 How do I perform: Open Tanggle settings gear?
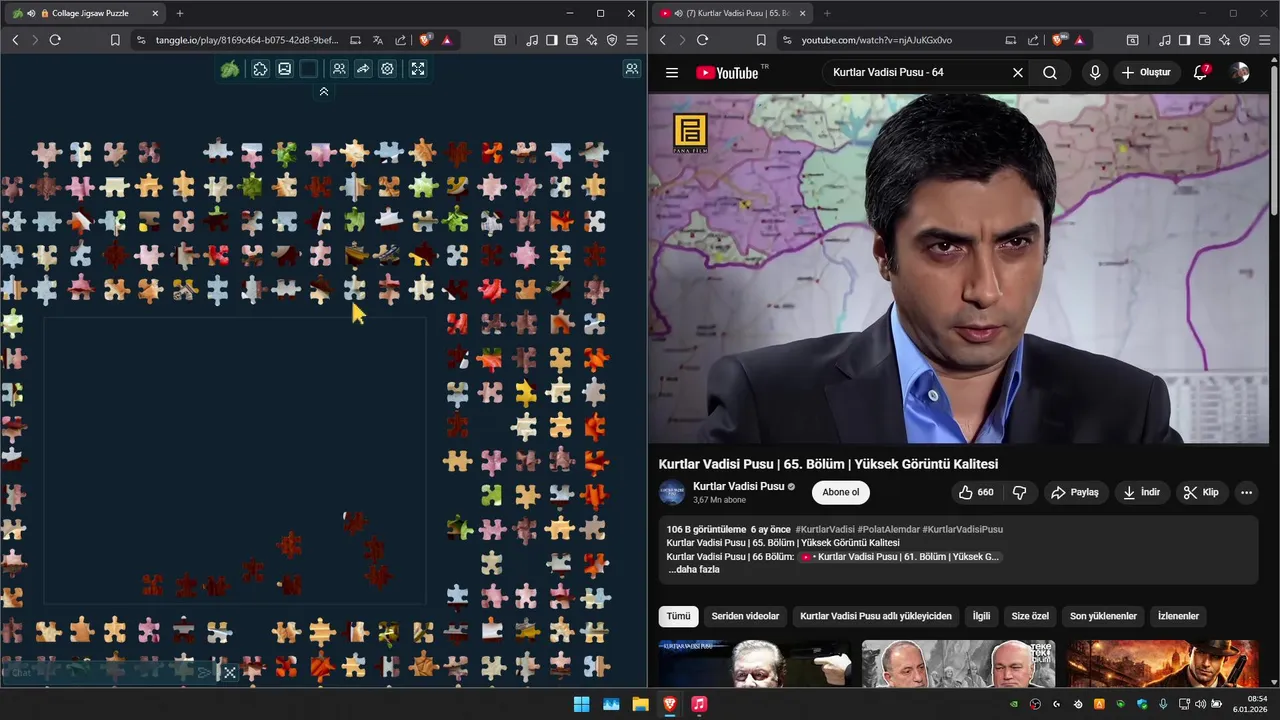(387, 69)
